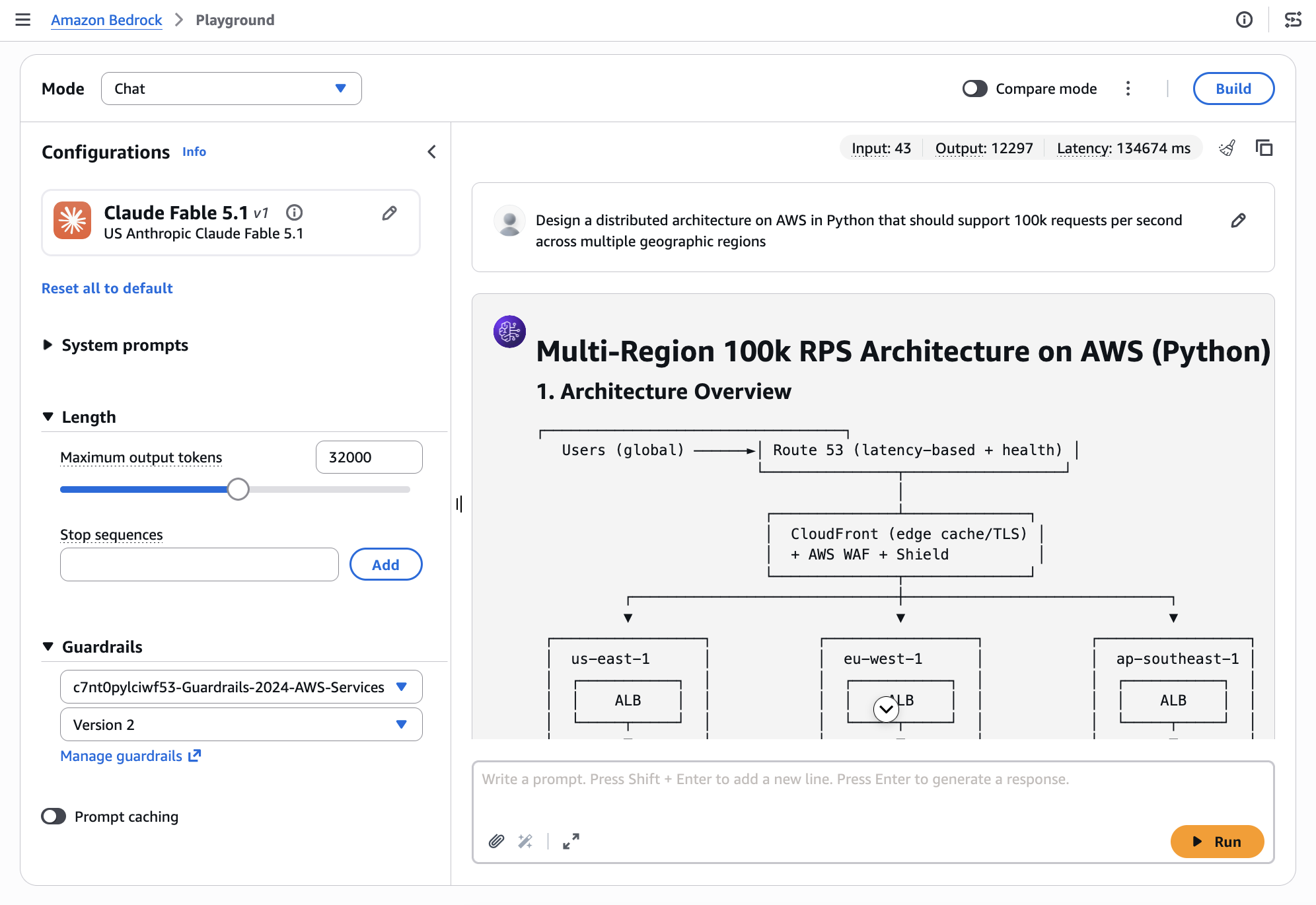Edit the selected model with pencil icon
The width and height of the screenshot is (1316, 905).
click(x=389, y=213)
